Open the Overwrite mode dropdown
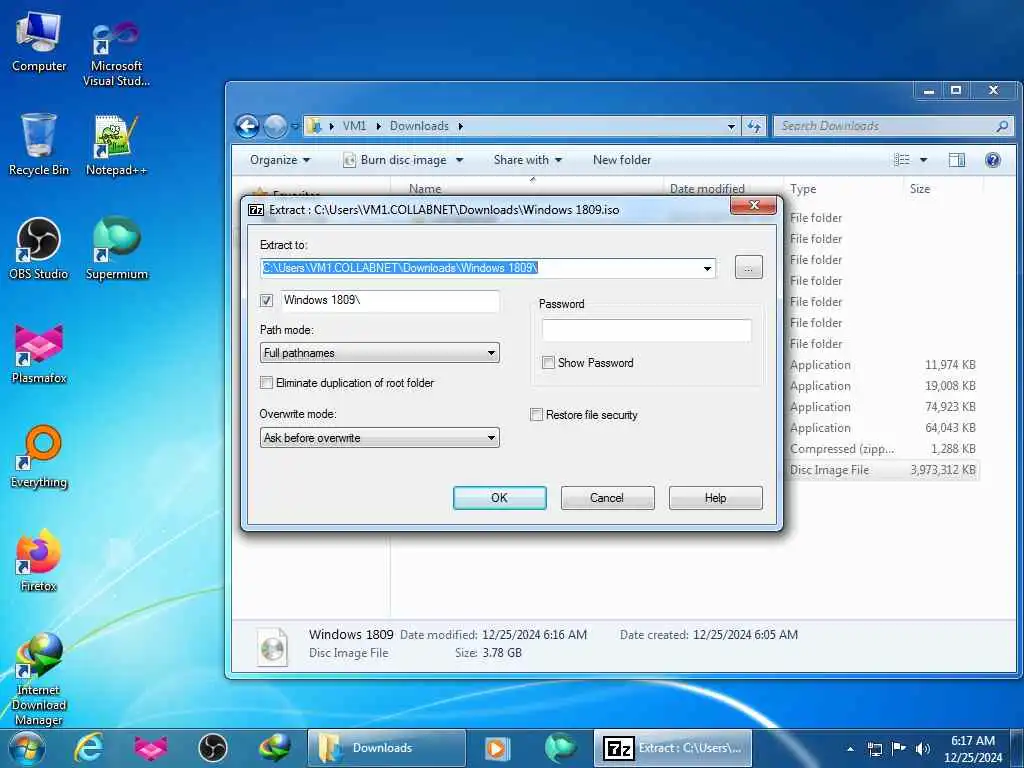The height and width of the screenshot is (768, 1024). [x=379, y=438]
